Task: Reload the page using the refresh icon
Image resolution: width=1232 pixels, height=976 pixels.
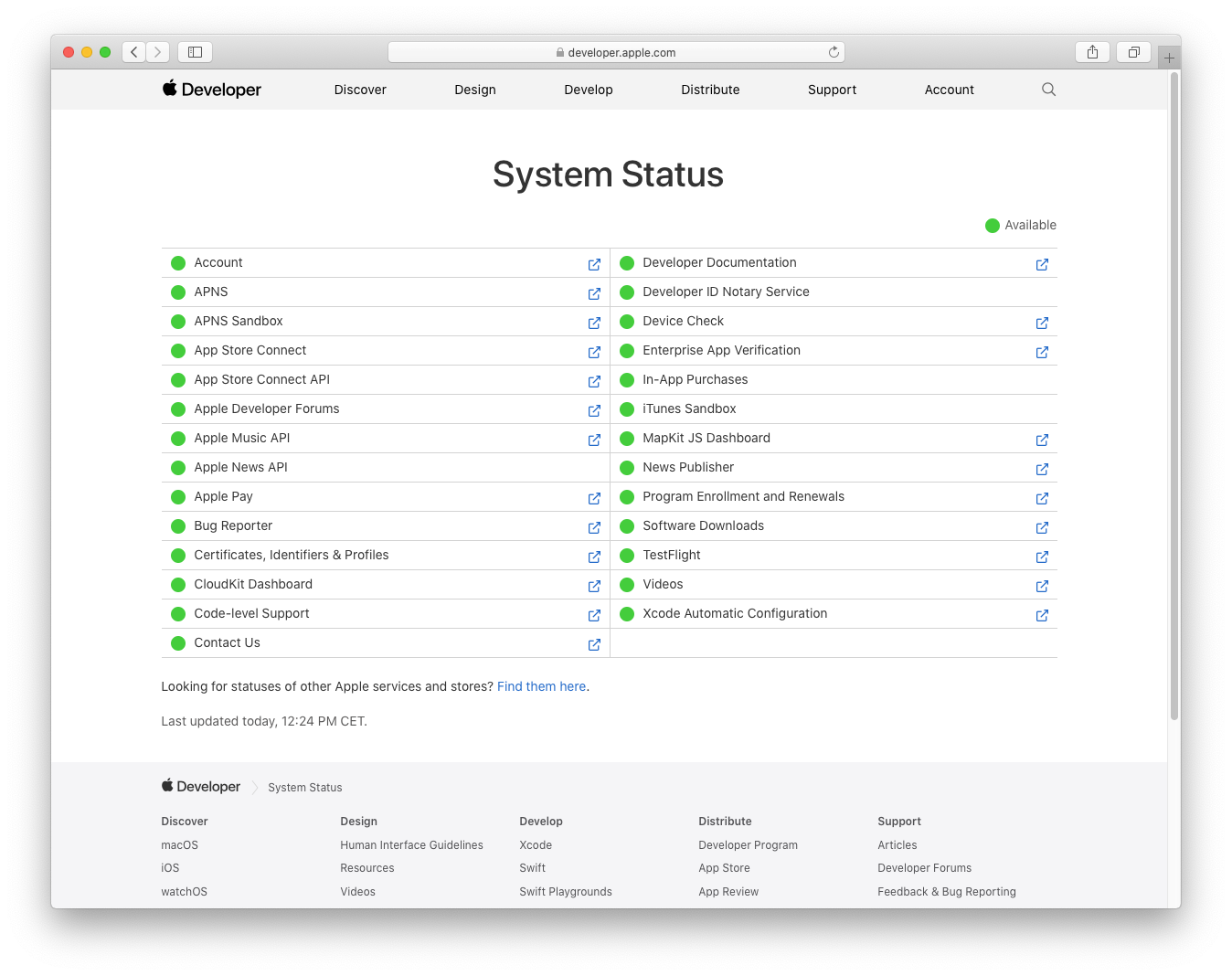Action: [x=834, y=52]
